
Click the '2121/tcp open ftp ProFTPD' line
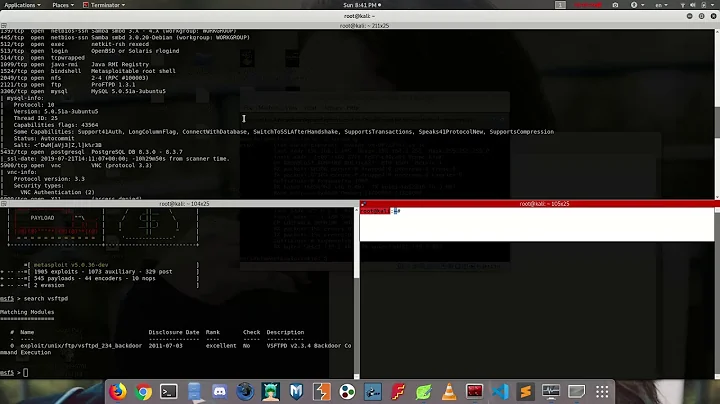[68, 84]
